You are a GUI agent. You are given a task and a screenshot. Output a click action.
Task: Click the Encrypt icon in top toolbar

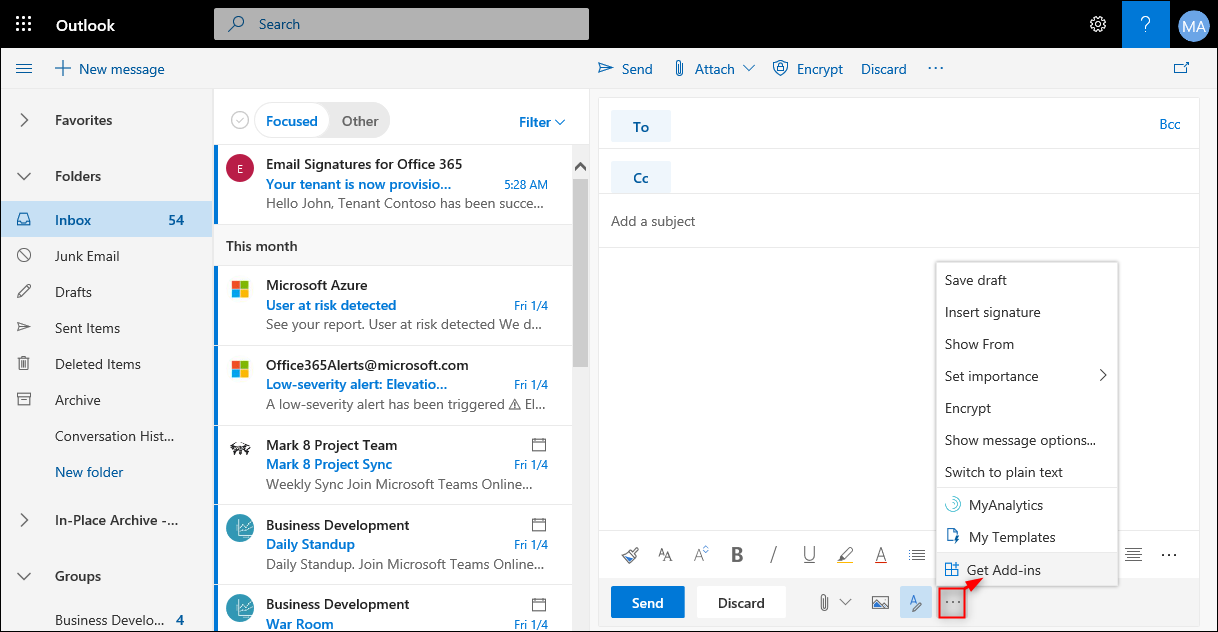coord(780,68)
